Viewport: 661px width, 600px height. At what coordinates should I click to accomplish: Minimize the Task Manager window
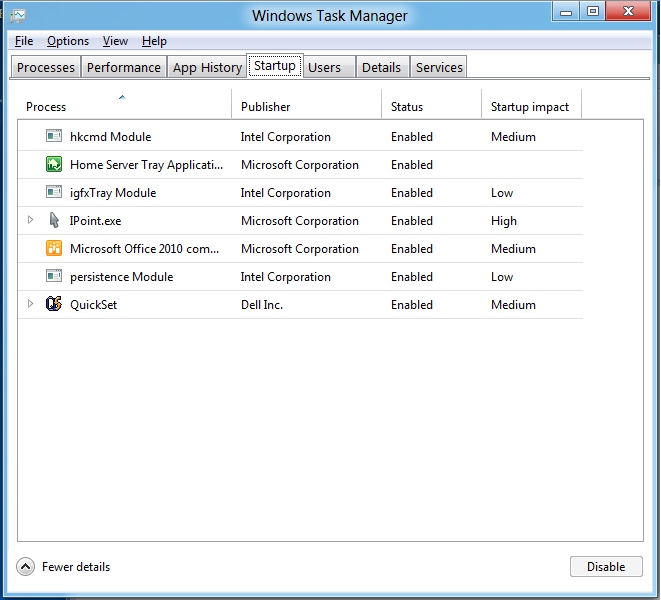[x=566, y=11]
